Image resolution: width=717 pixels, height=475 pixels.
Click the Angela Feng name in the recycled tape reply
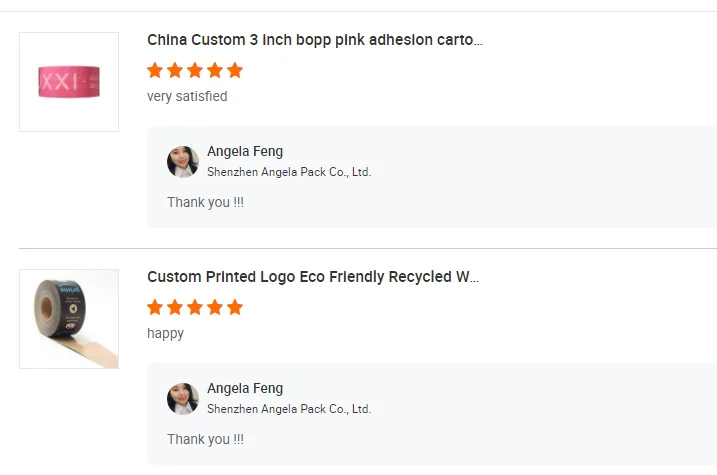click(245, 389)
